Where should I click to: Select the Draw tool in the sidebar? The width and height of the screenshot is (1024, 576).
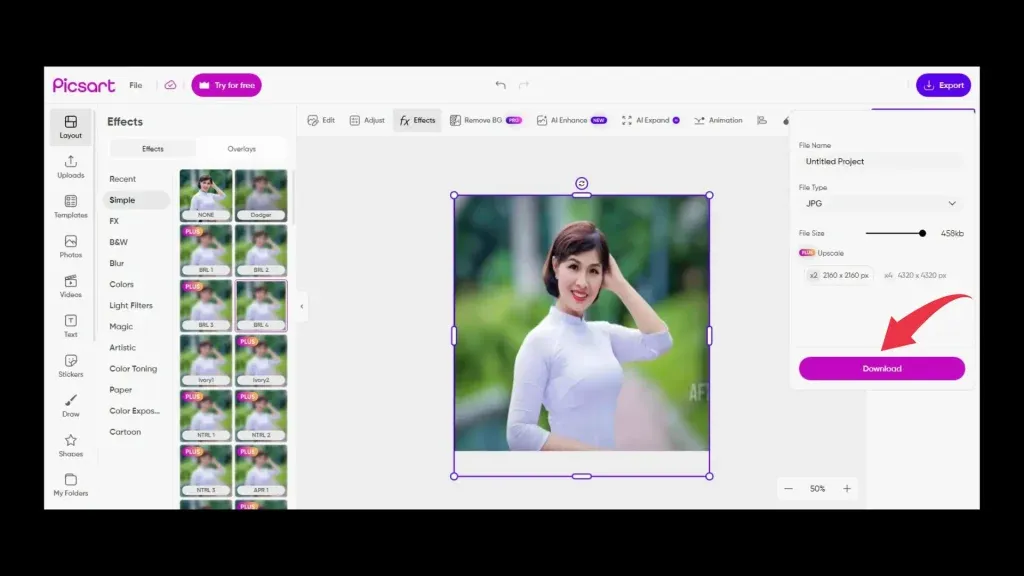point(71,406)
